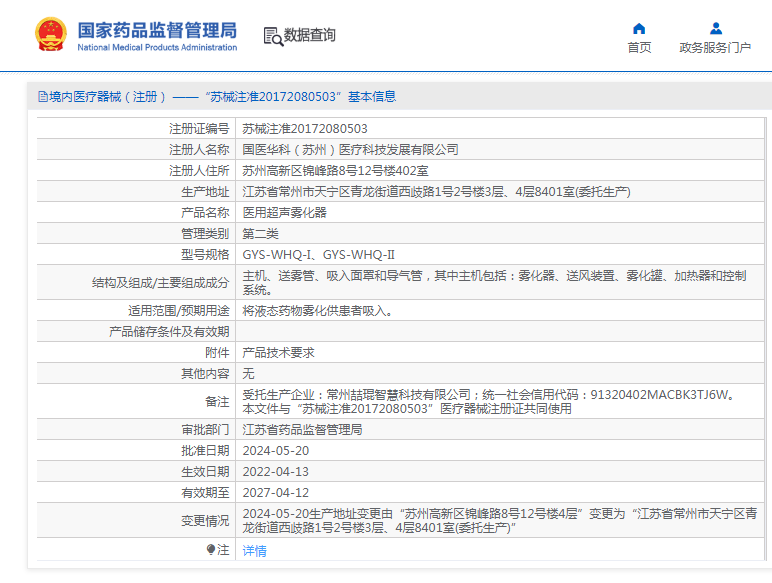Click the document icon beside 境内医疗器械
Viewport: 772px width, 583px height.
point(43,97)
